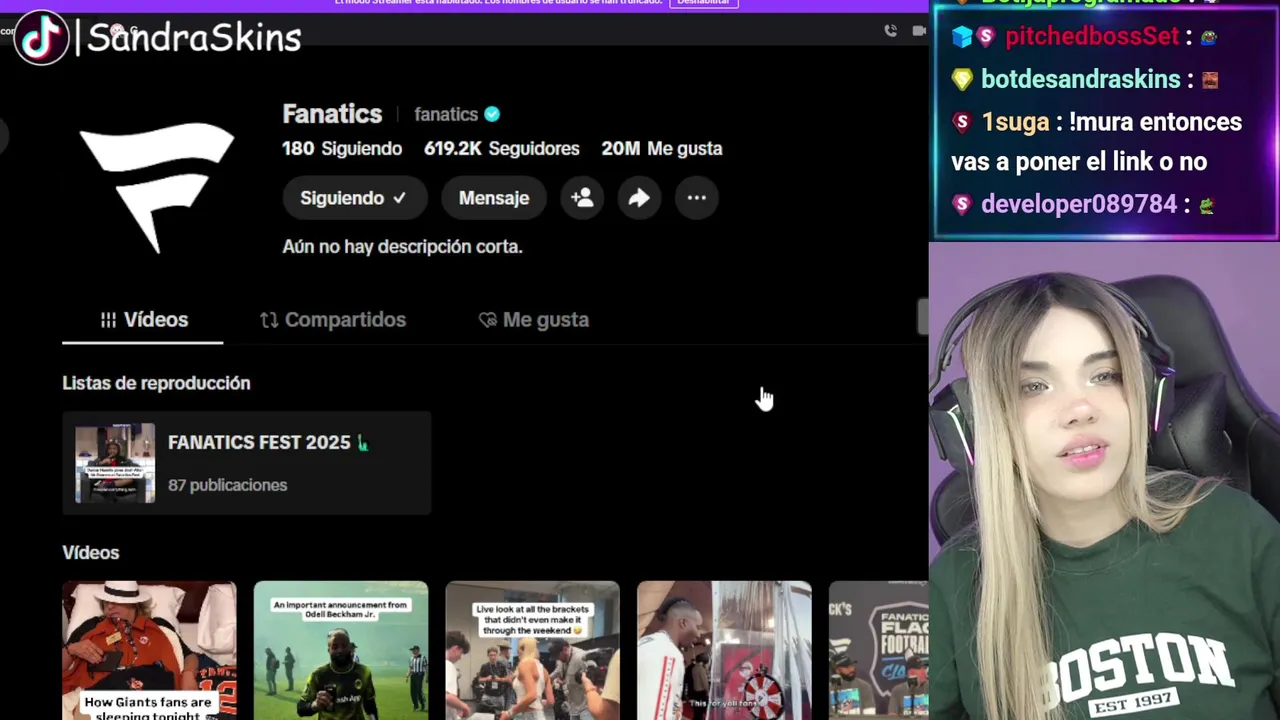
Task: Share the Fanatics profile via arrow icon
Action: (639, 198)
